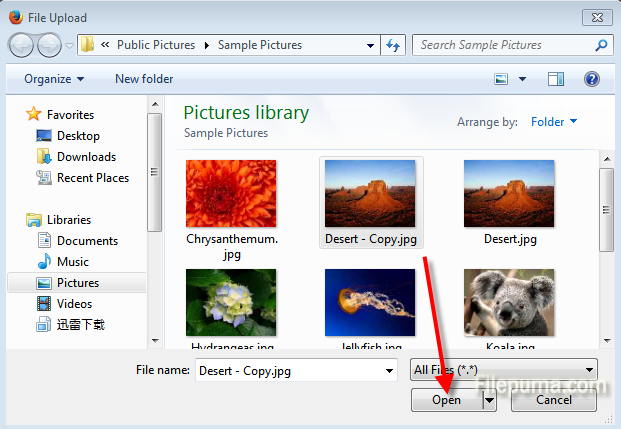
Task: Click the Downloads folder icon
Action: click(x=44, y=156)
